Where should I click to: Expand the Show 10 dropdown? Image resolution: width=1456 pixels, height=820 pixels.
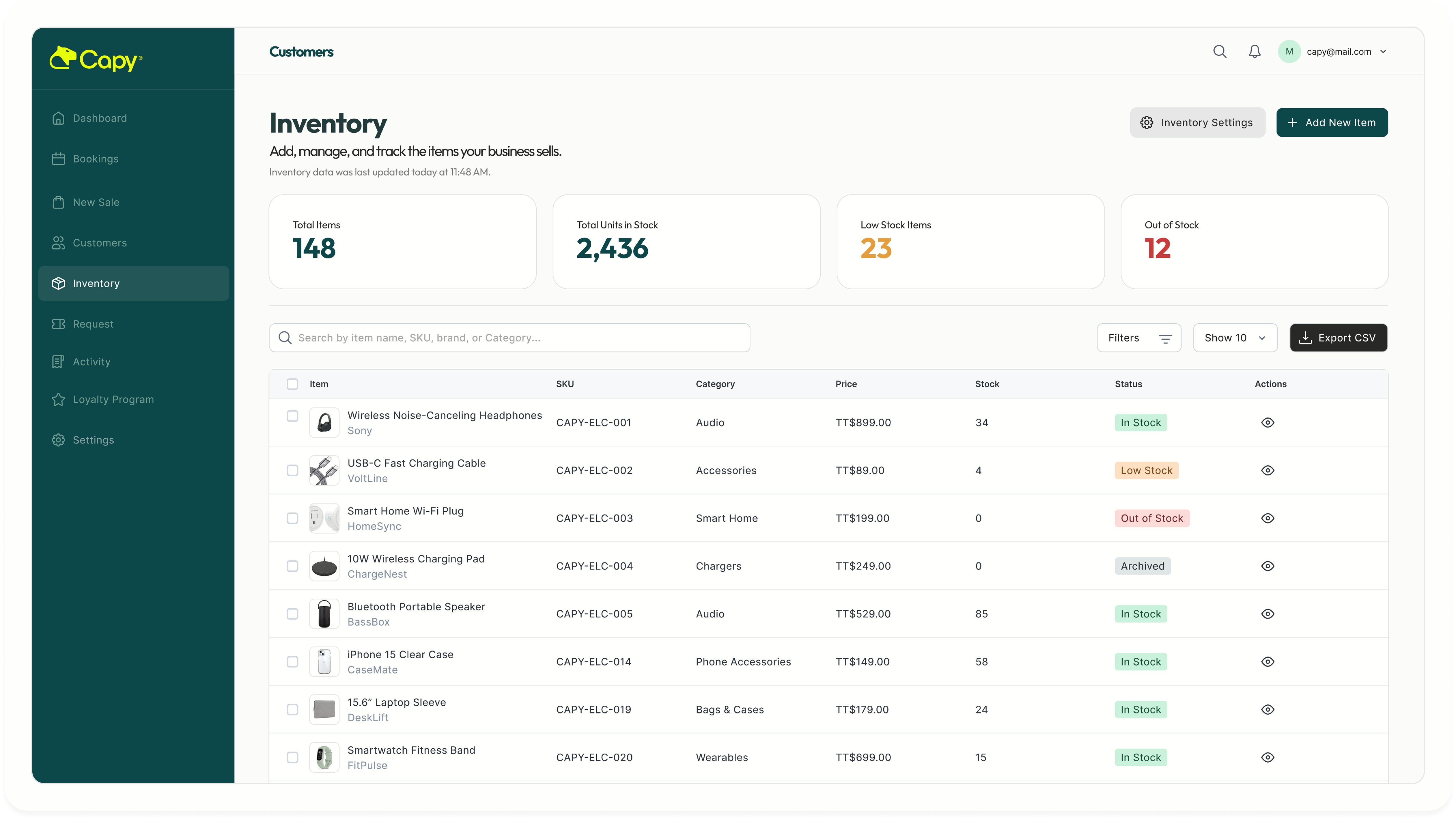pyautogui.click(x=1235, y=338)
